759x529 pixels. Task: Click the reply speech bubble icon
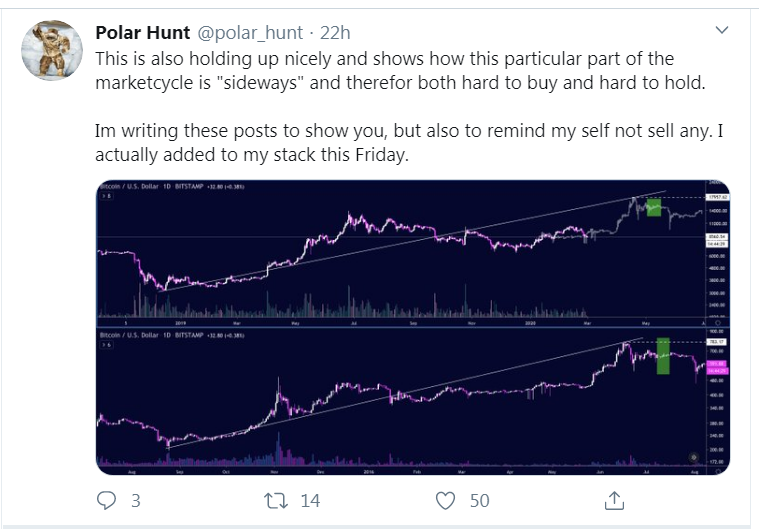(x=107, y=498)
